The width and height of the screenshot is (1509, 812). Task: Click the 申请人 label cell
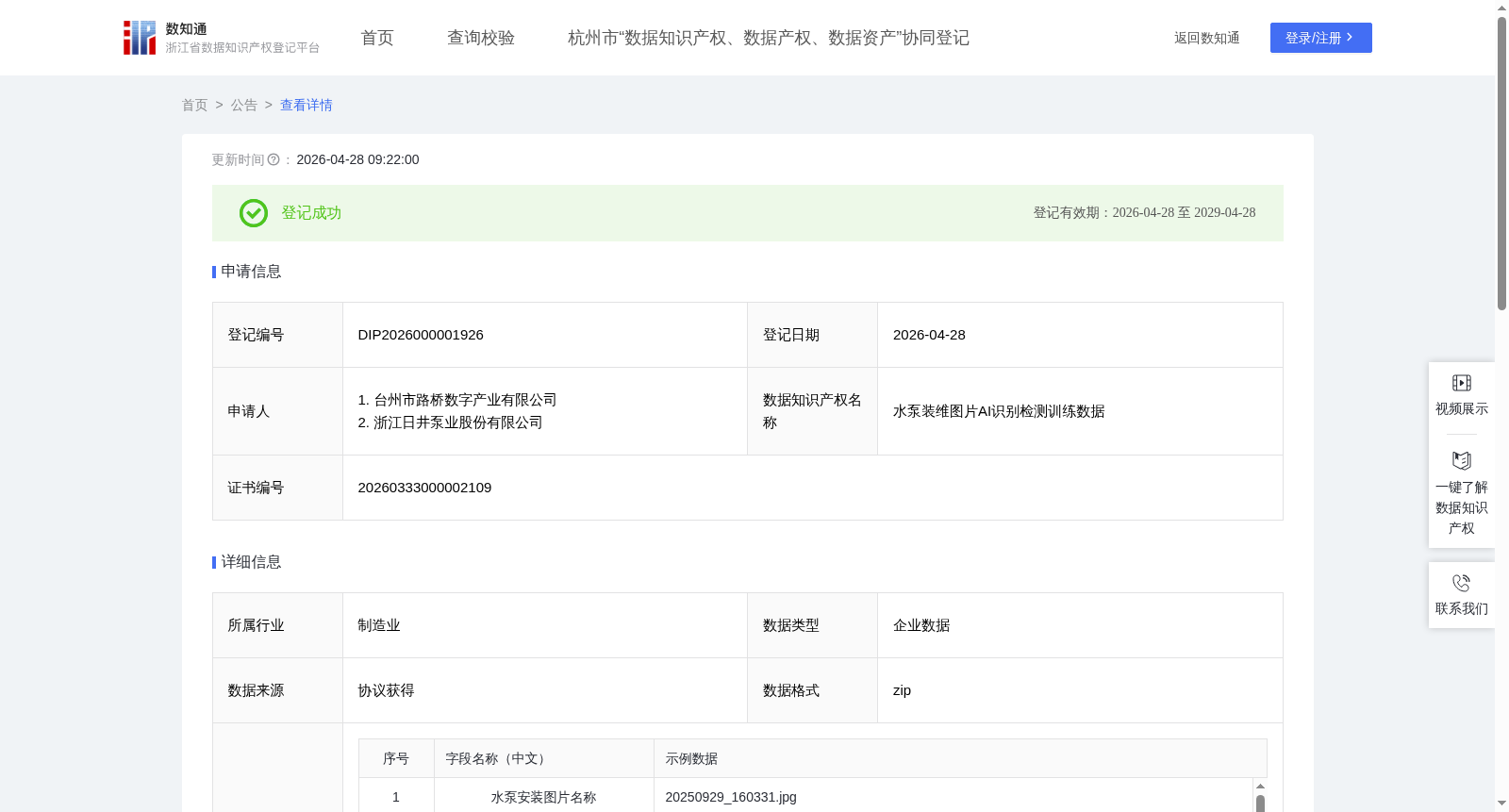point(277,411)
